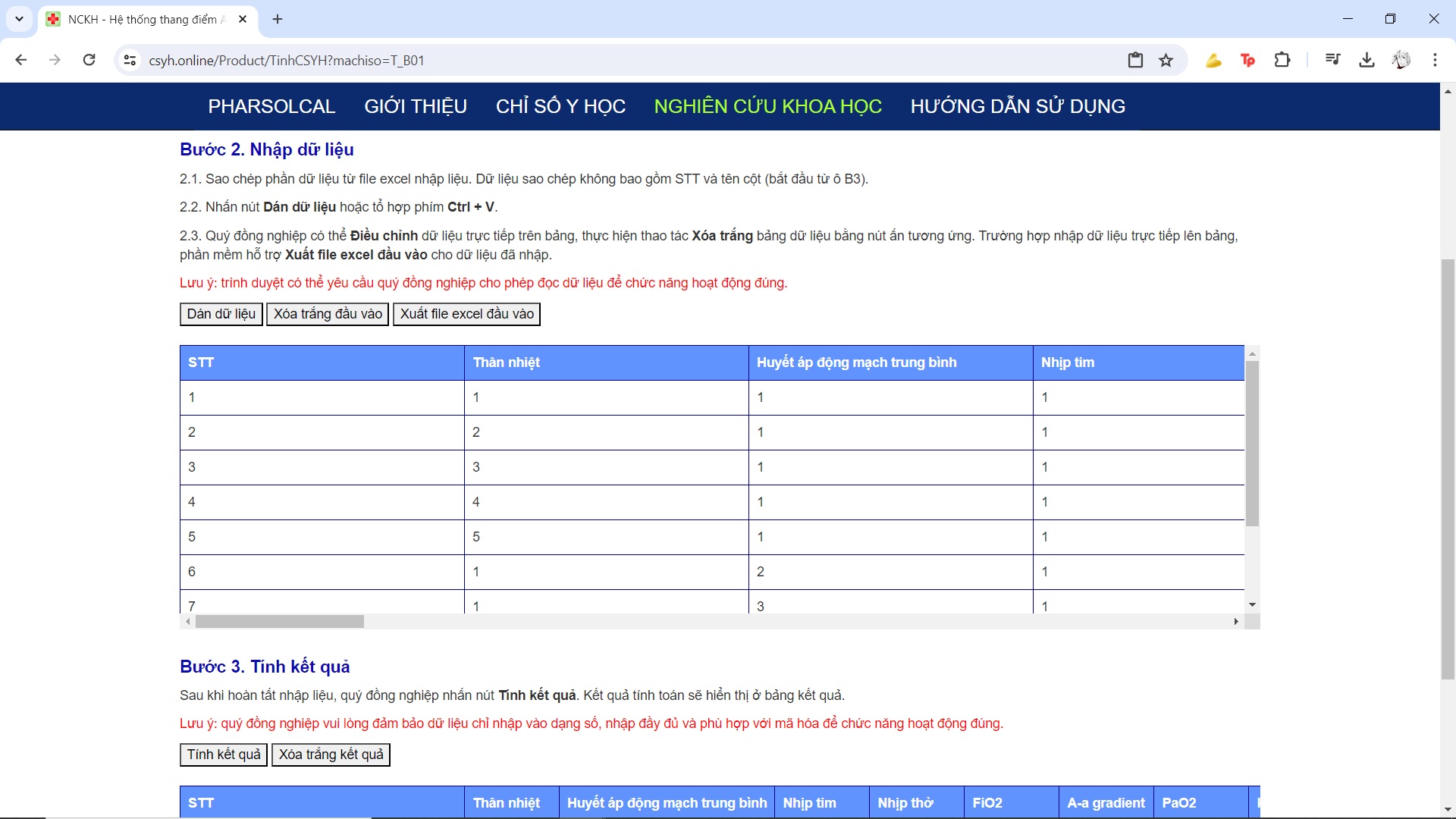Click input table STT header
The width and height of the screenshot is (1456, 819).
click(x=322, y=362)
